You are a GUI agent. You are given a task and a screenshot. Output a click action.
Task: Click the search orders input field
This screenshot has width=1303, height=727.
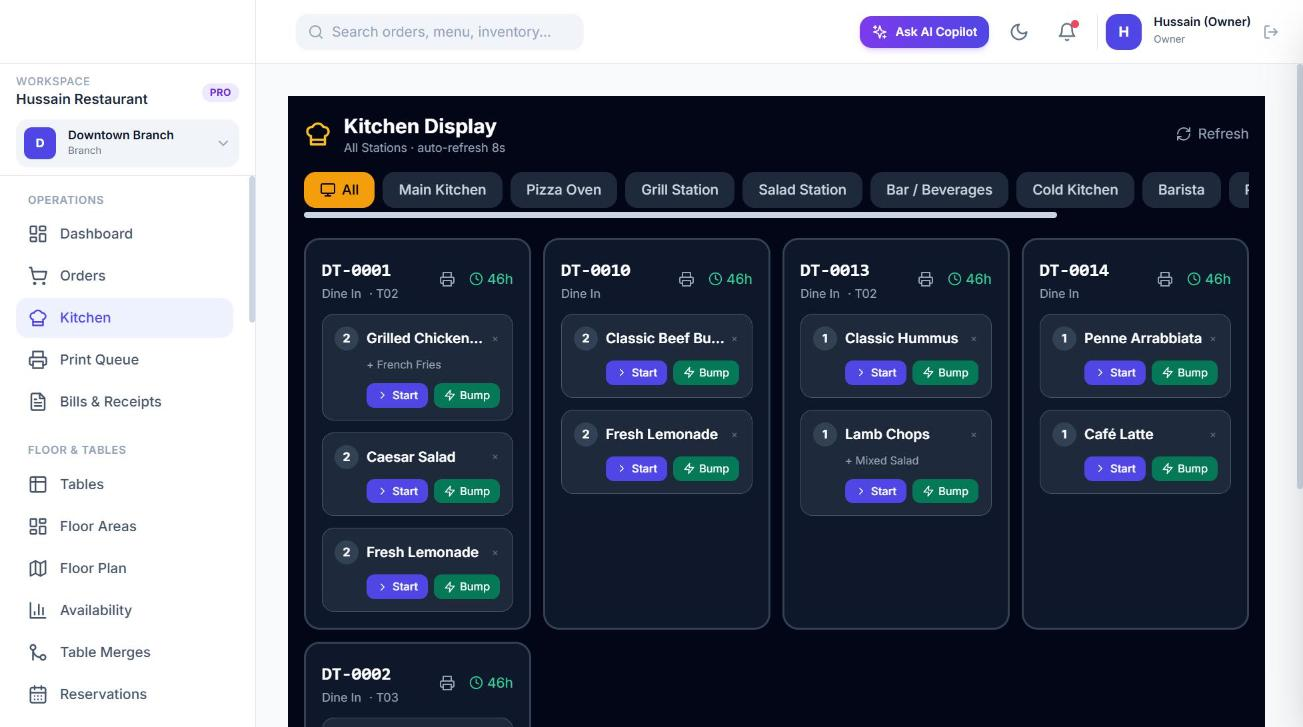click(x=440, y=32)
